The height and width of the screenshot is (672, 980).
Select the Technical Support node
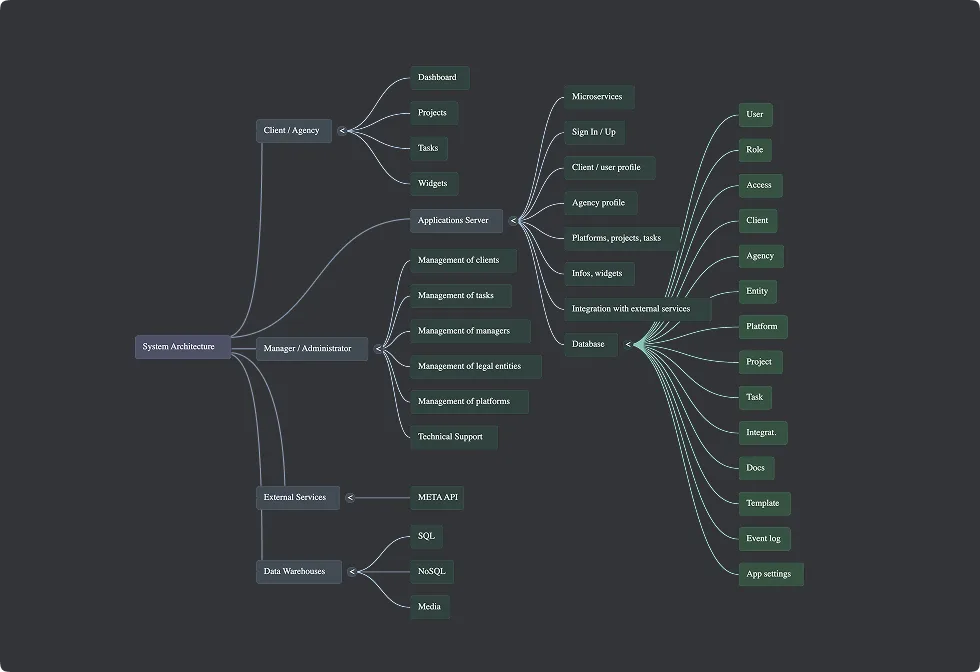click(x=453, y=437)
